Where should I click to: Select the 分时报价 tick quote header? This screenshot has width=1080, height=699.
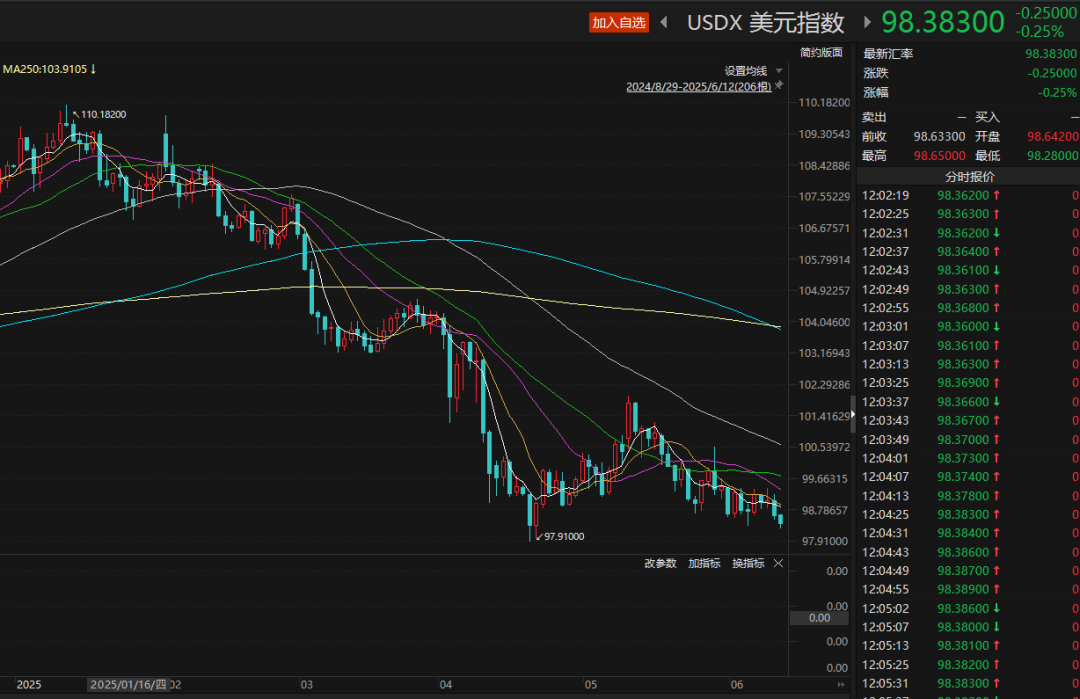click(x=969, y=176)
